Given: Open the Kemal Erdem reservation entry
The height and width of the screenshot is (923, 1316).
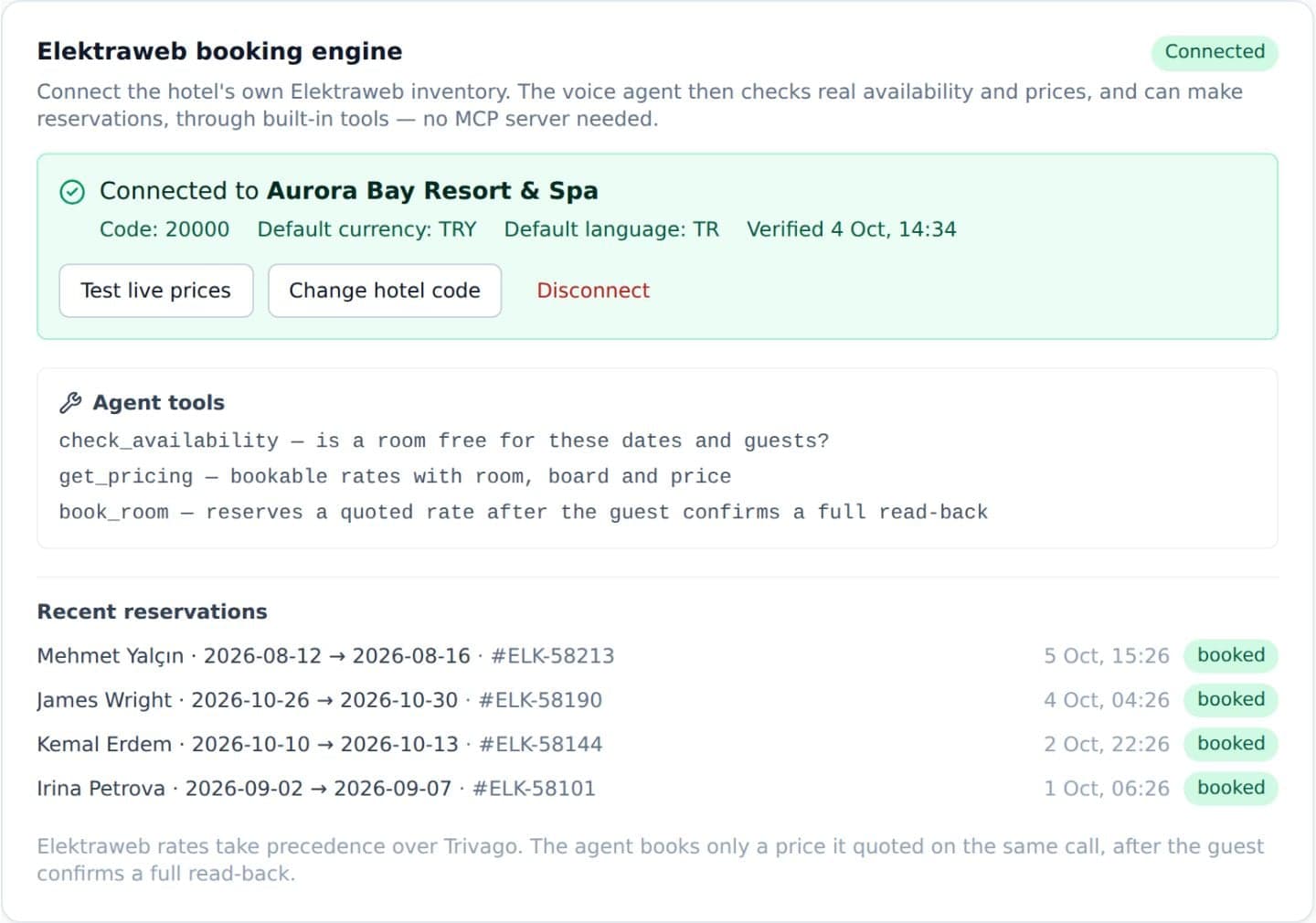Looking at the screenshot, I should tap(657, 744).
